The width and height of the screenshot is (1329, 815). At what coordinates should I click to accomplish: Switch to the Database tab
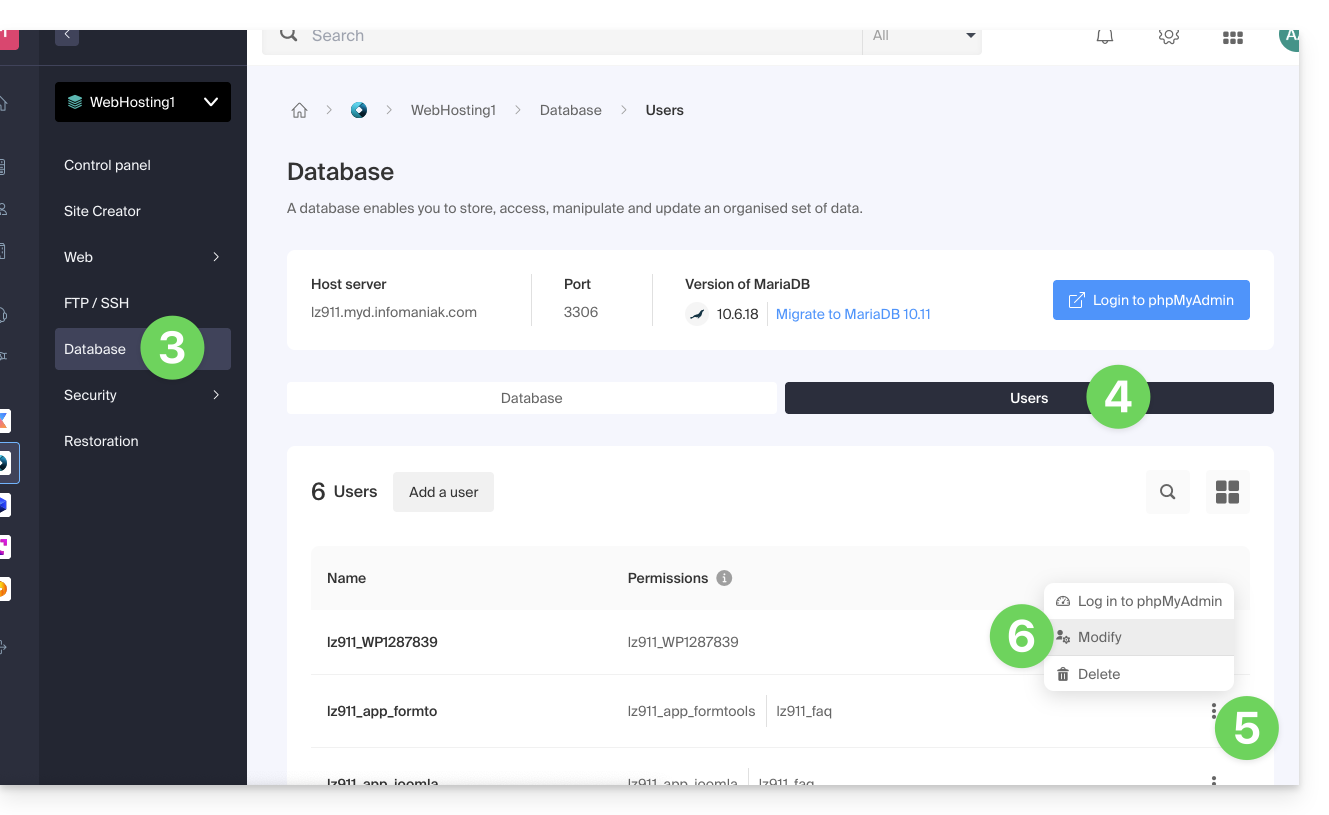pos(531,398)
